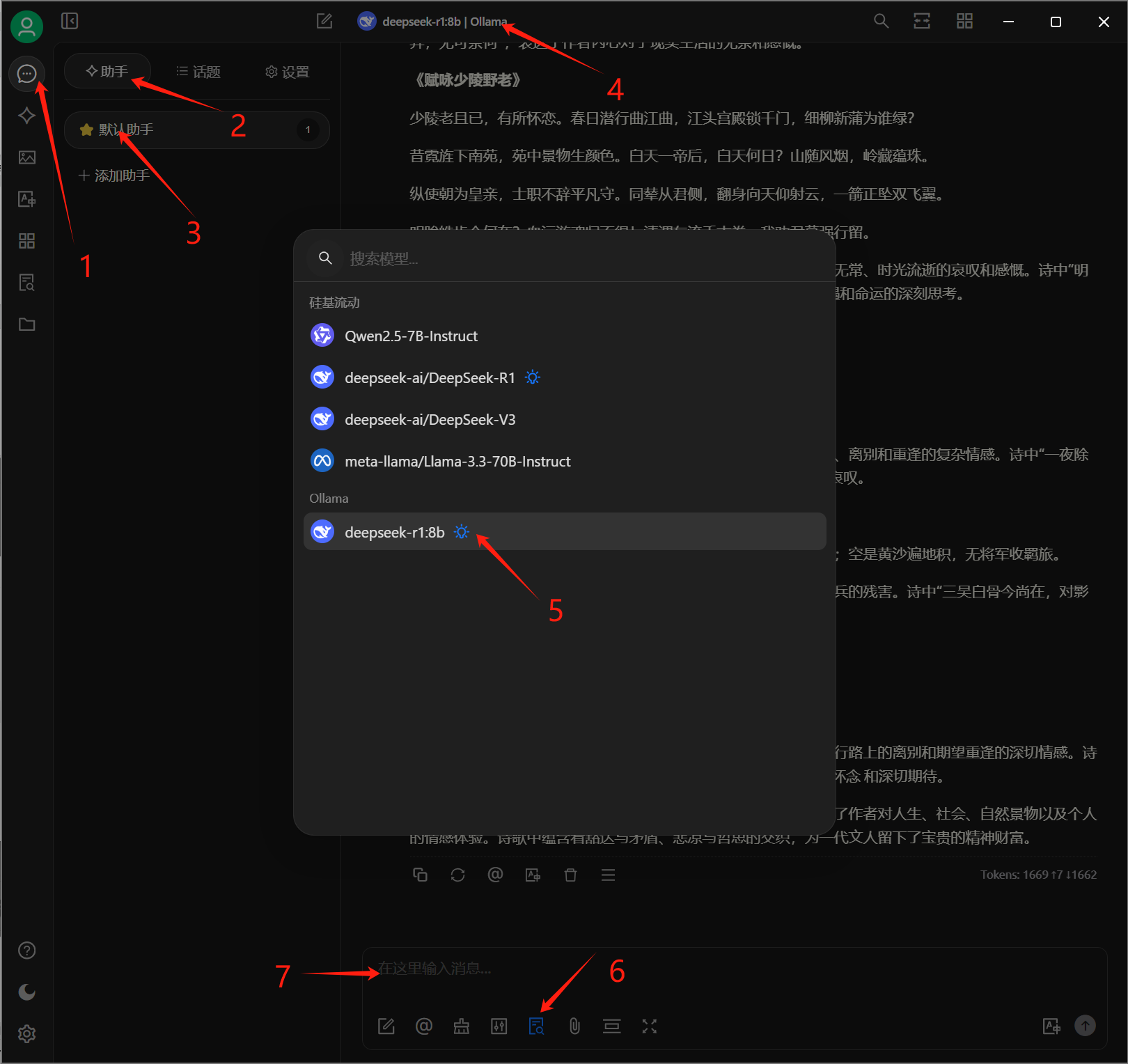Create a new topic from header icon
Image resolution: width=1128 pixels, height=1064 pixels.
pyautogui.click(x=324, y=21)
